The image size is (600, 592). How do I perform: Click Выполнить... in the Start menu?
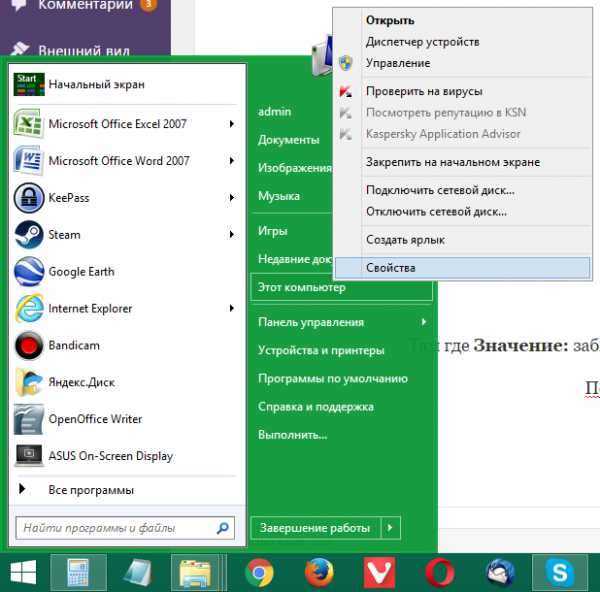tap(293, 435)
